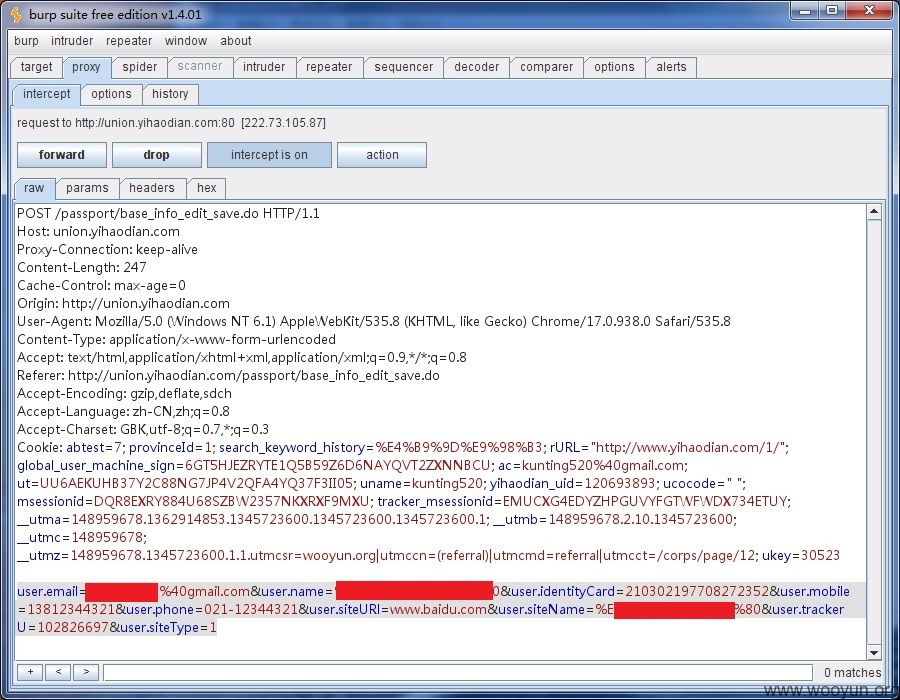Open the burp menu

point(26,41)
